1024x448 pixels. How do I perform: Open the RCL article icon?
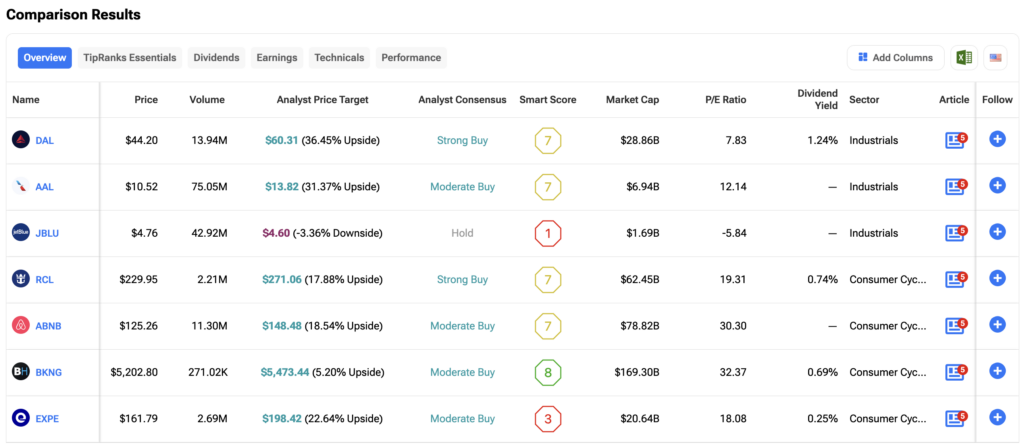[955, 279]
